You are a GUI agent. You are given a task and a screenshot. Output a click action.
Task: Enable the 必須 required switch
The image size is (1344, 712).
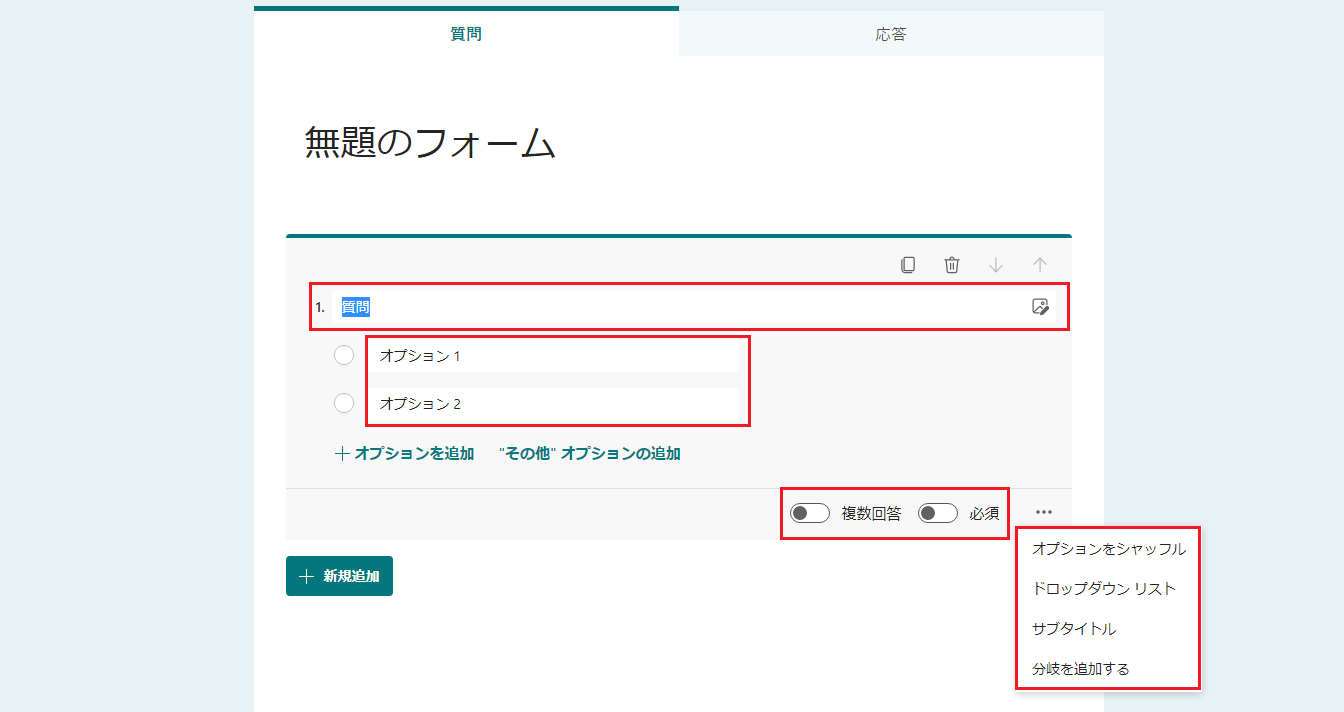[x=938, y=513]
